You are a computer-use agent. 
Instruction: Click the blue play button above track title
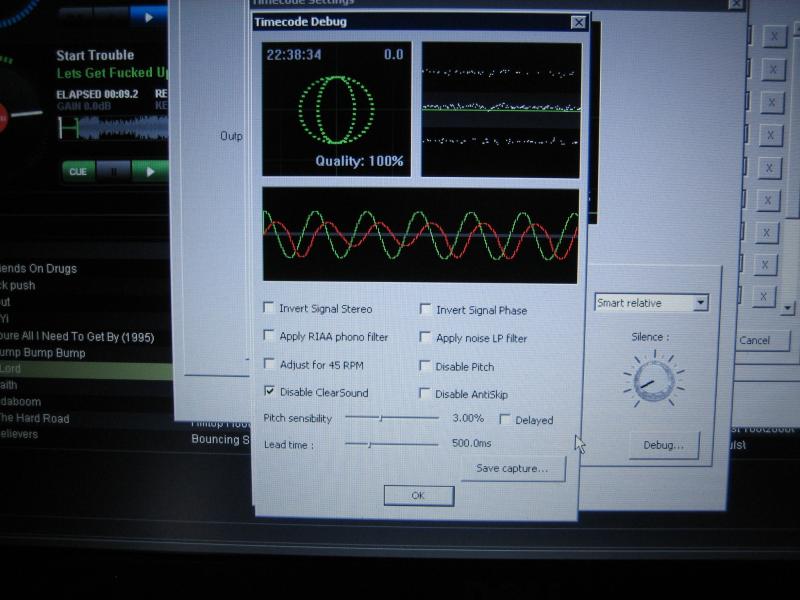pyautogui.click(x=149, y=17)
